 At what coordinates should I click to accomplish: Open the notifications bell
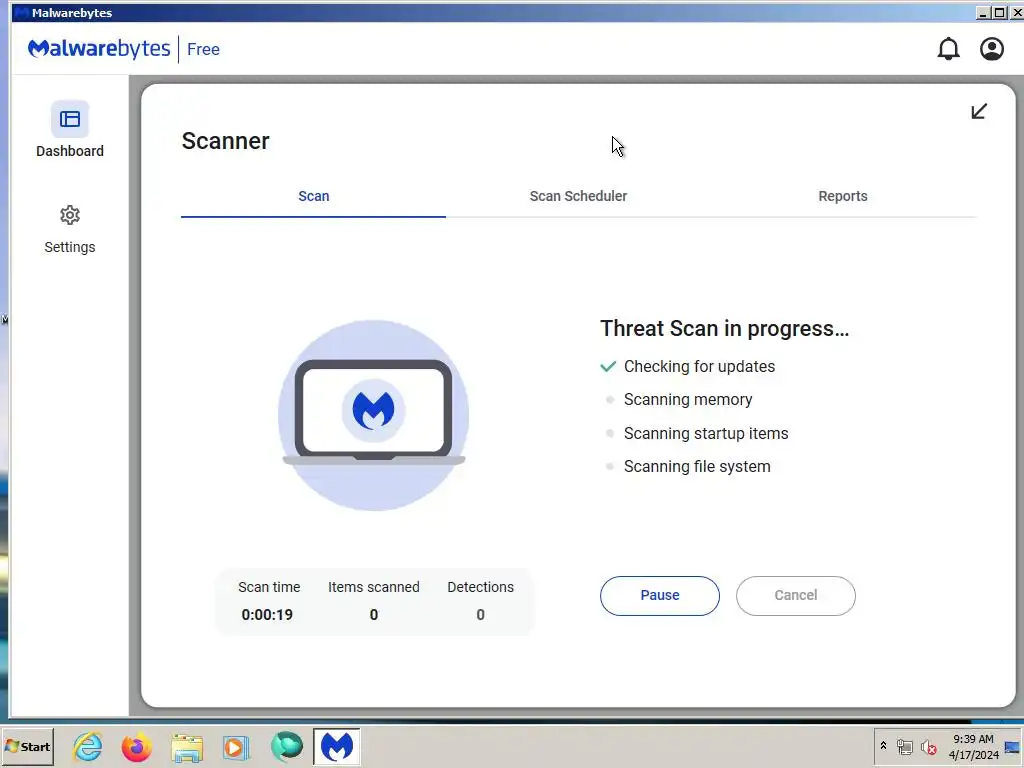click(948, 49)
